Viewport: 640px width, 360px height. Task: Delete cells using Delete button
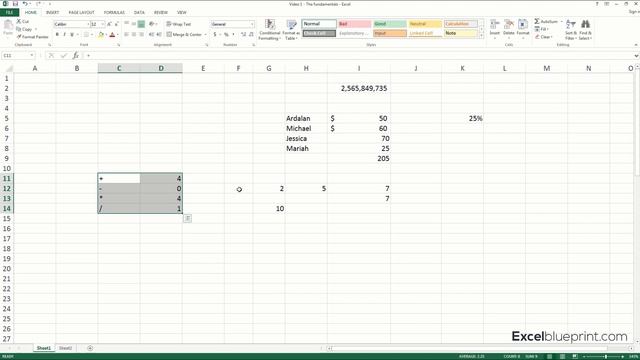509,29
